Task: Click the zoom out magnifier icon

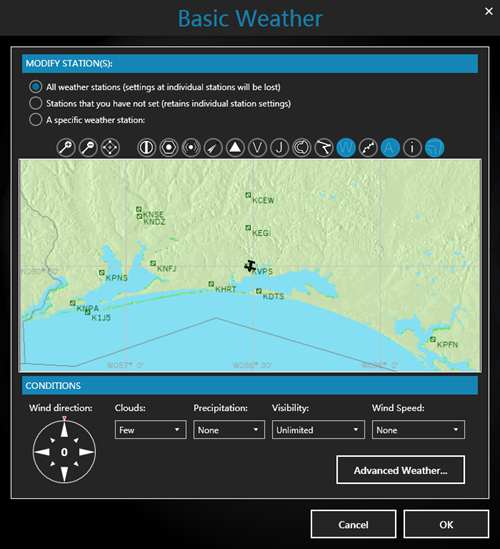Action: click(x=88, y=147)
